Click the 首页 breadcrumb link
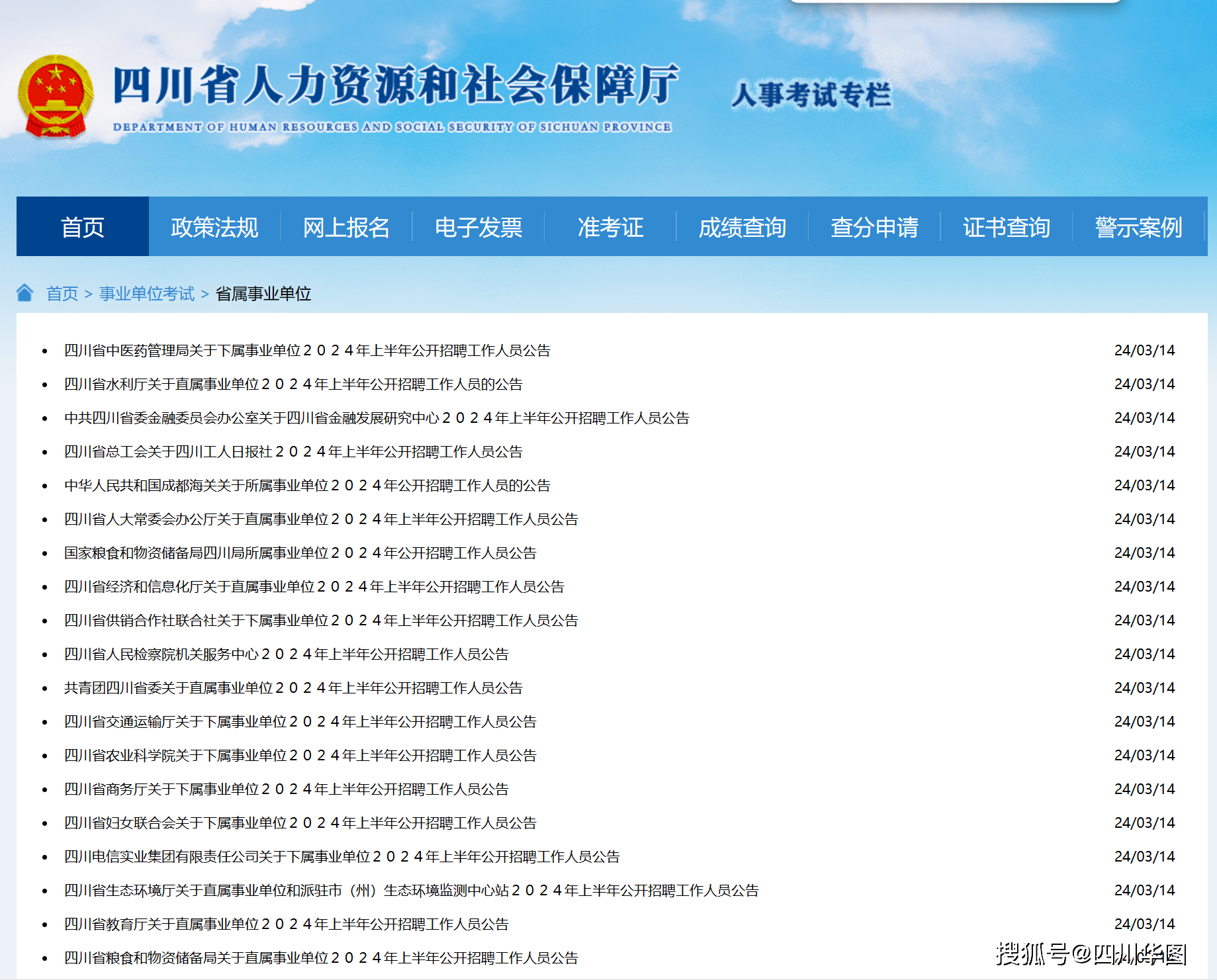 point(62,293)
